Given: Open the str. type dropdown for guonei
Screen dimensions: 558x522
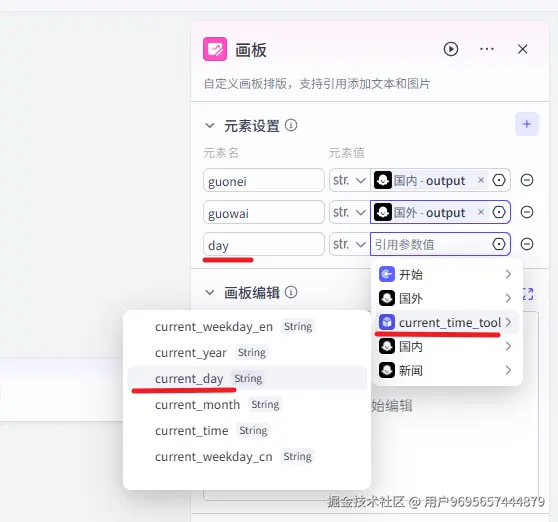Looking at the screenshot, I should coord(349,180).
